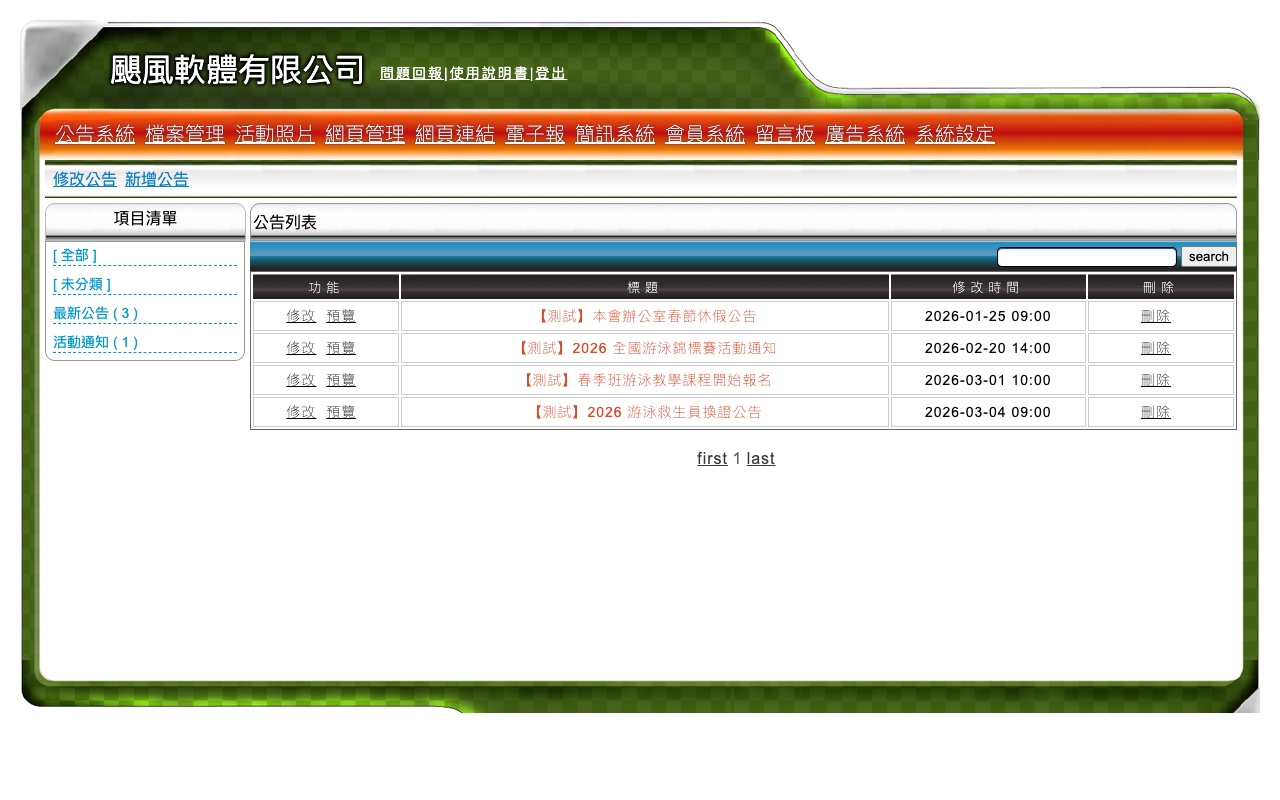Switch to the 活動照片 section
This screenshot has width=1280, height=800.
coord(275,134)
